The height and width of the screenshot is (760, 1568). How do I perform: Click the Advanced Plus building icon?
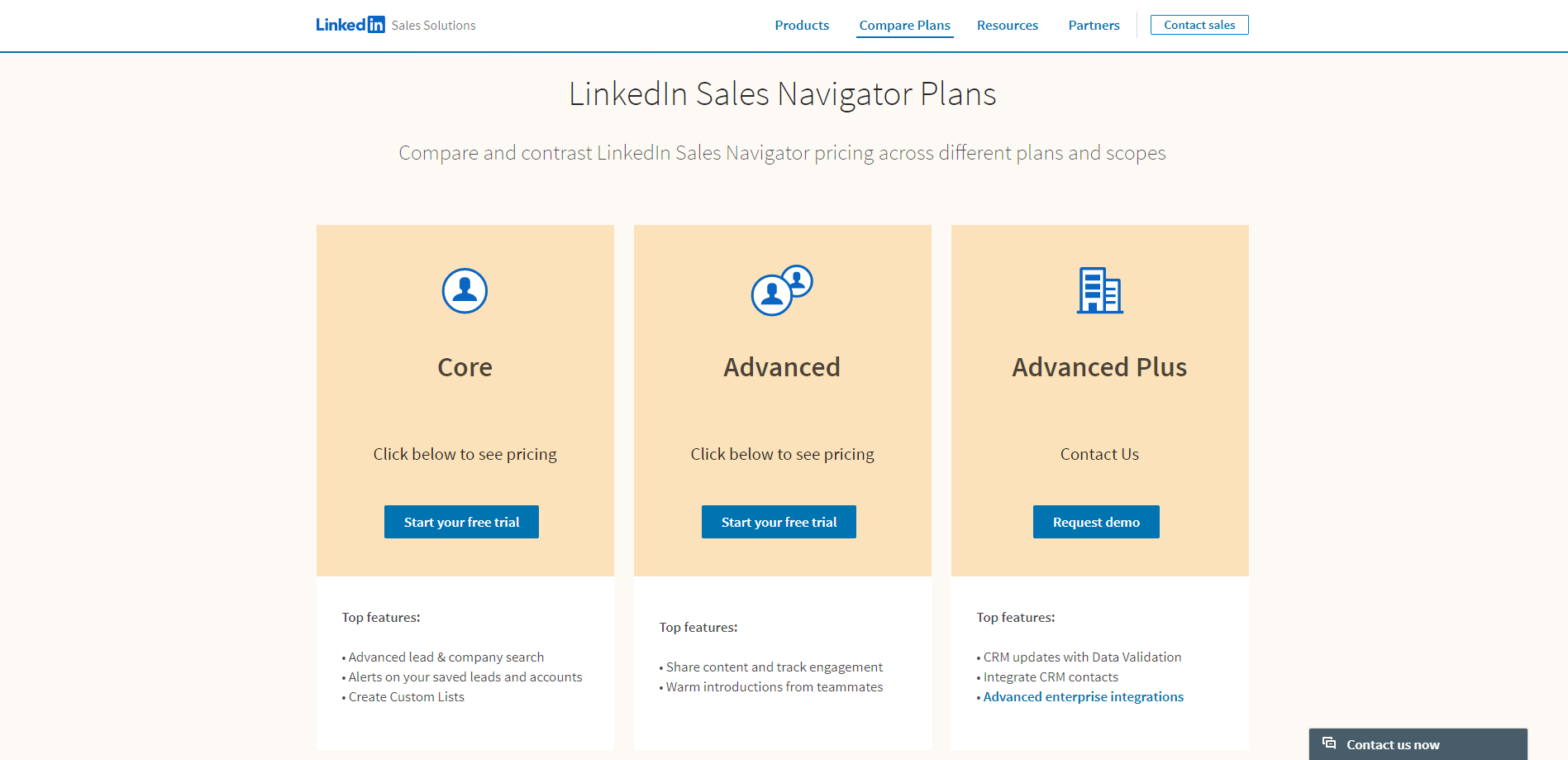[x=1099, y=291]
